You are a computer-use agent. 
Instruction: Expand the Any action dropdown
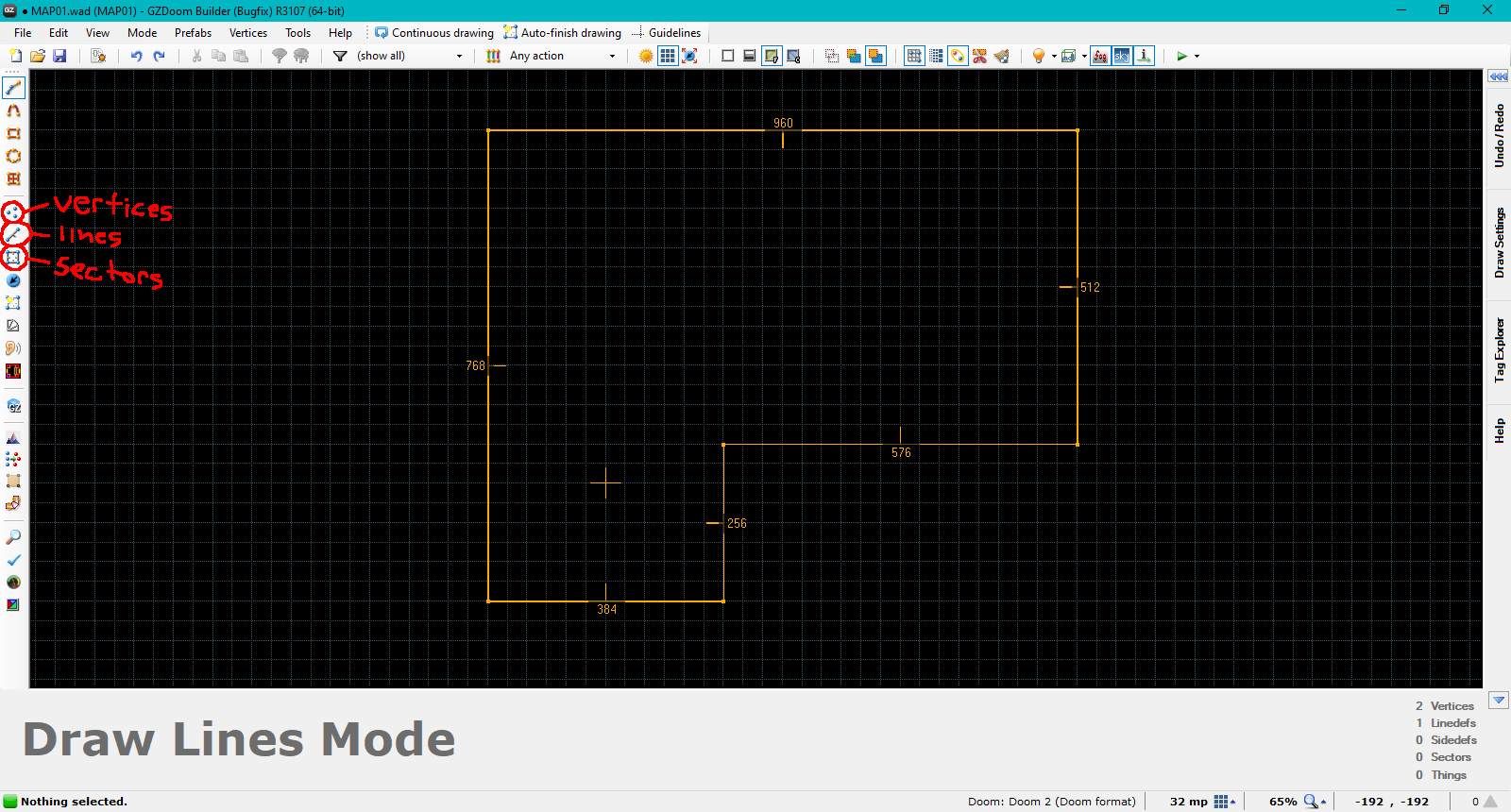pos(612,56)
